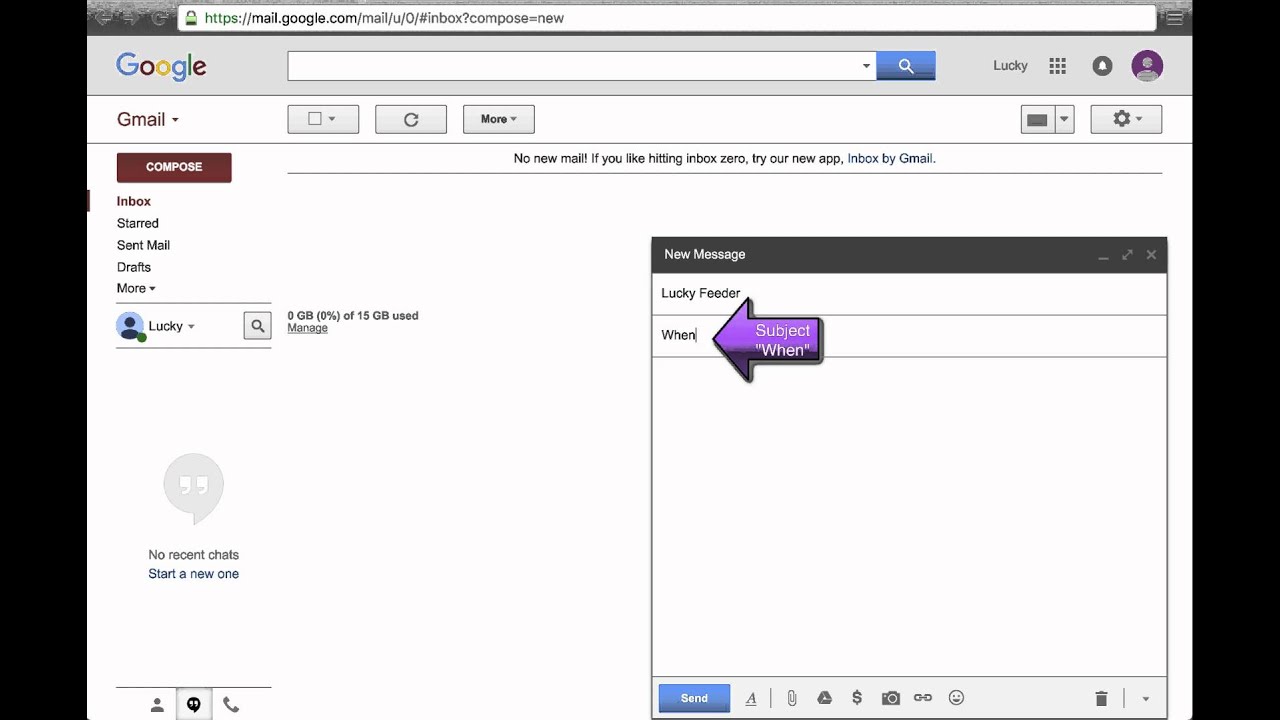
Task: Click the recipient field Lucky Feeder
Action: 909,293
